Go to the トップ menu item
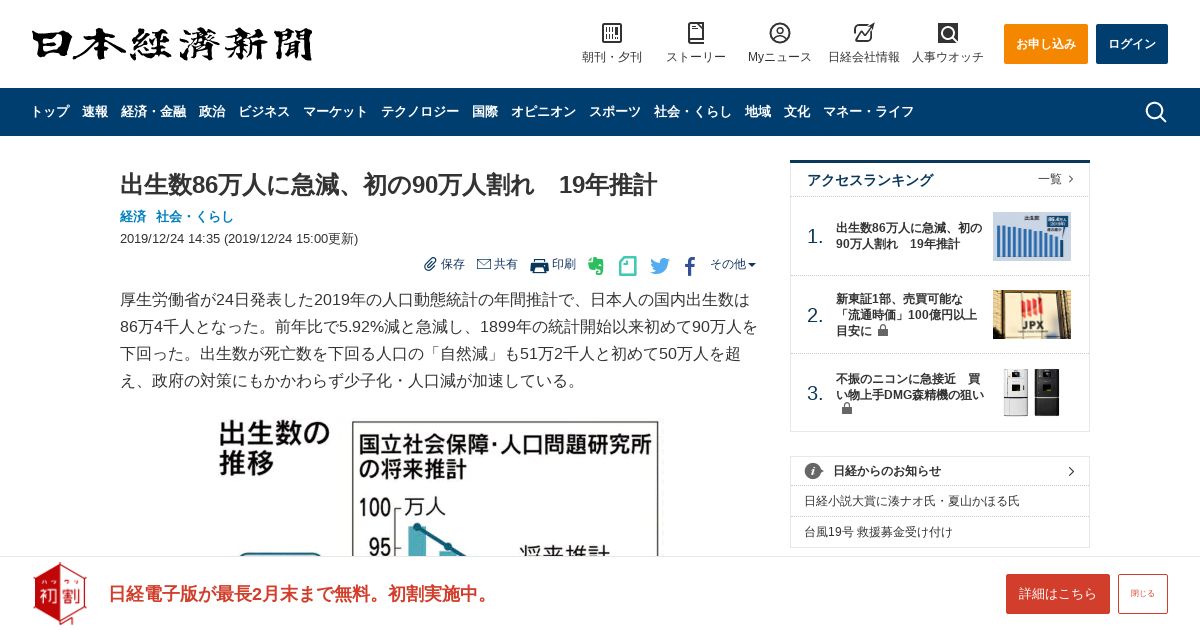The width and height of the screenshot is (1200, 630). 50,112
